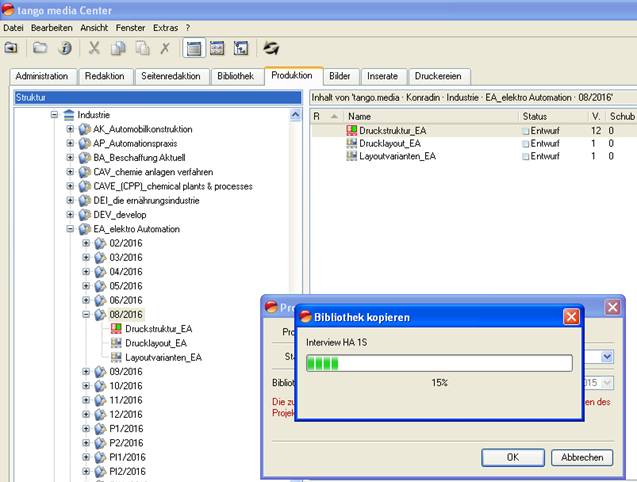Click the delete X toolbar icon
Image resolution: width=637 pixels, height=482 pixels.
(x=165, y=47)
